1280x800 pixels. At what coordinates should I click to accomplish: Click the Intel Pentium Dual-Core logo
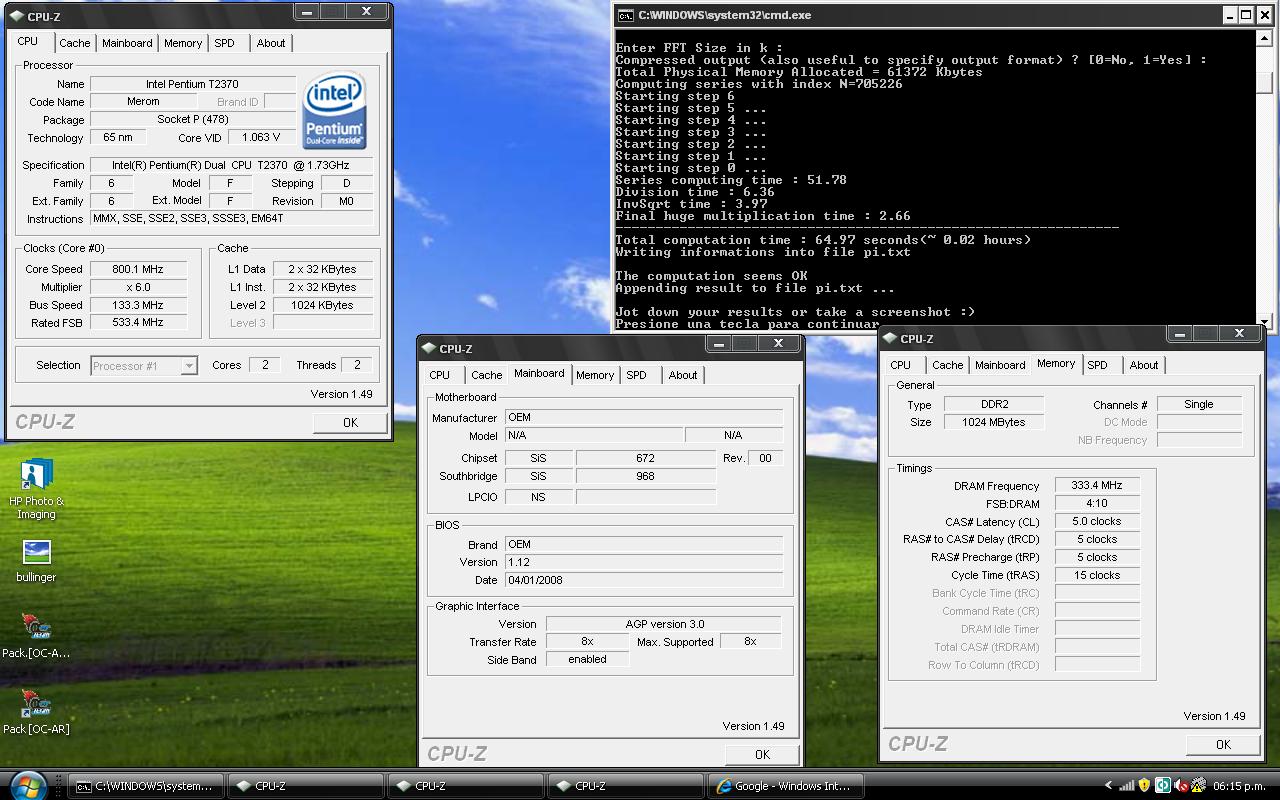pos(334,111)
